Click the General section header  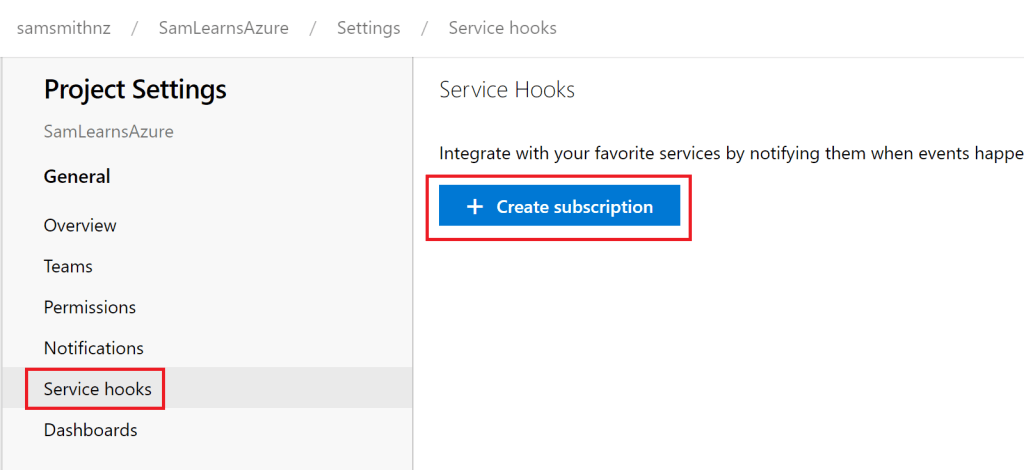point(77,176)
